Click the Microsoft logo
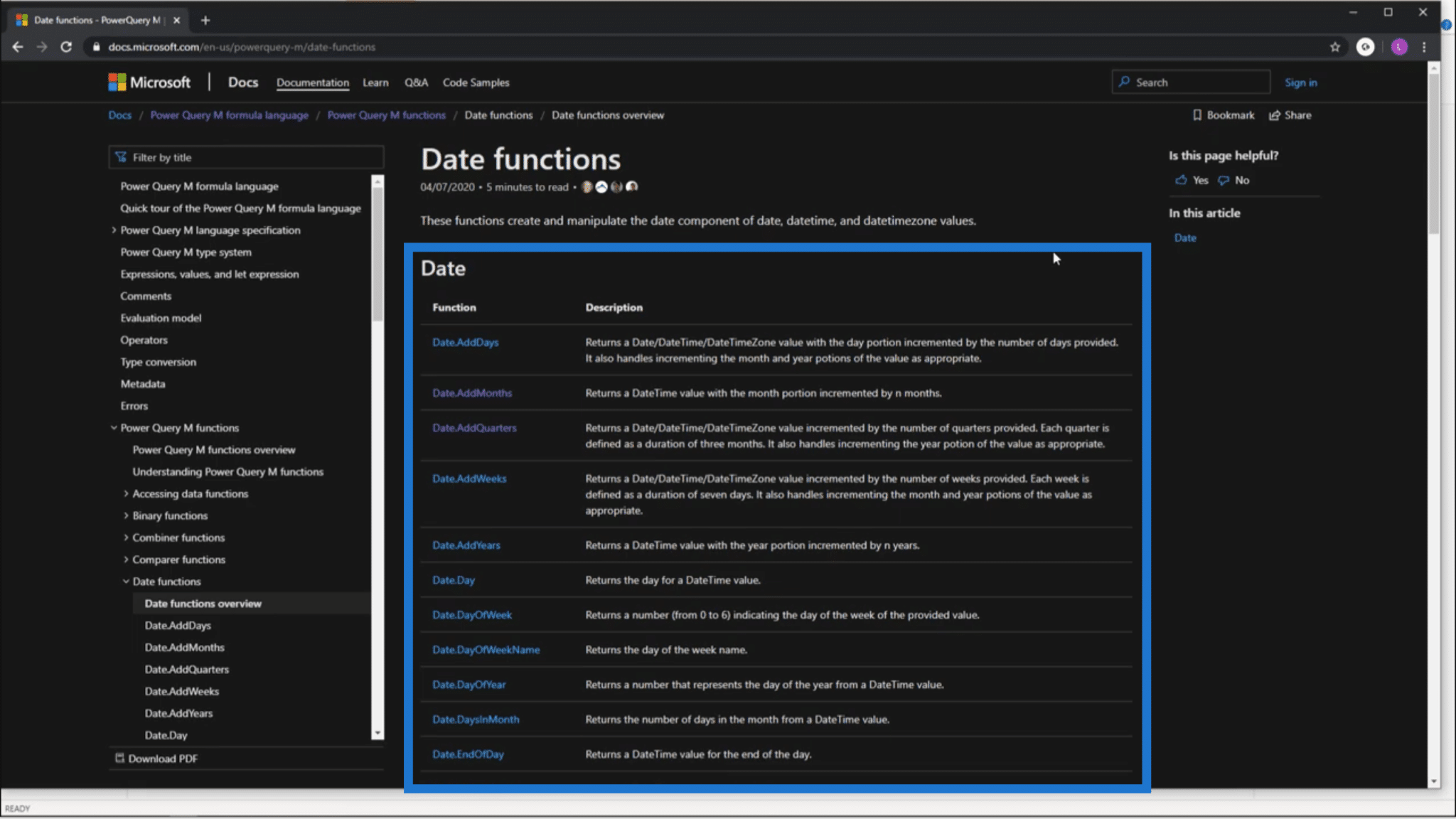The width and height of the screenshot is (1456, 819). click(x=149, y=82)
